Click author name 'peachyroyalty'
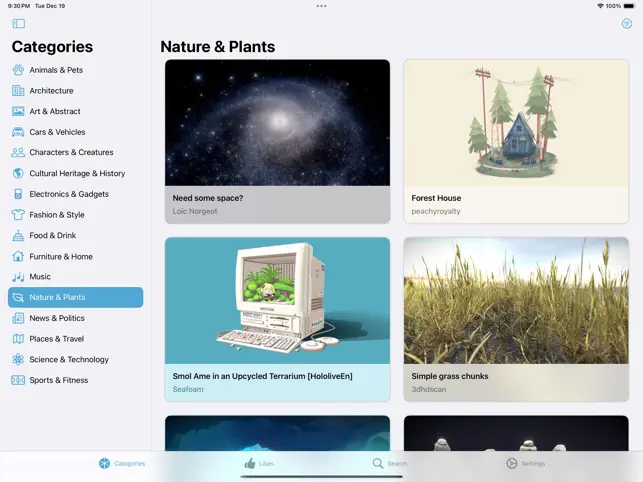The height and width of the screenshot is (482, 643). (x=436, y=211)
